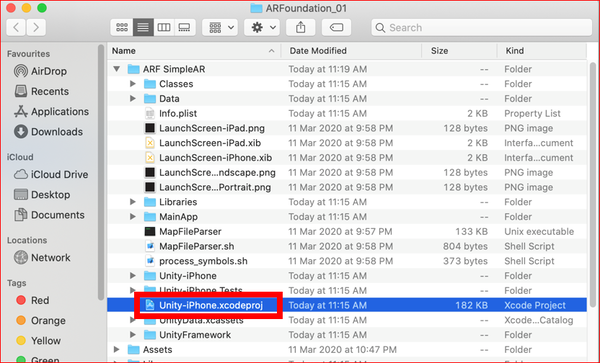Switch to gallery view in toolbar
This screenshot has width=600, height=363.
click(x=184, y=28)
